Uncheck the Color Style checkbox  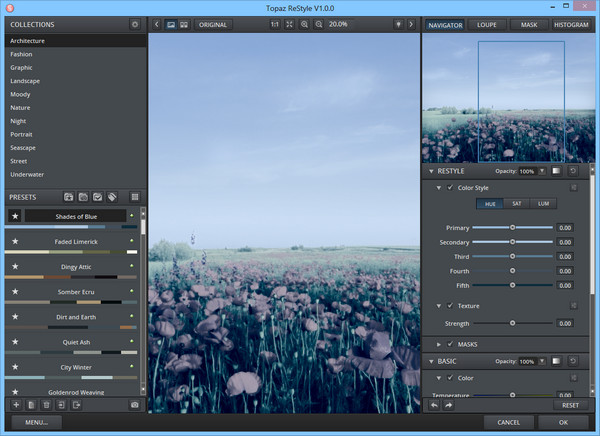[450, 188]
